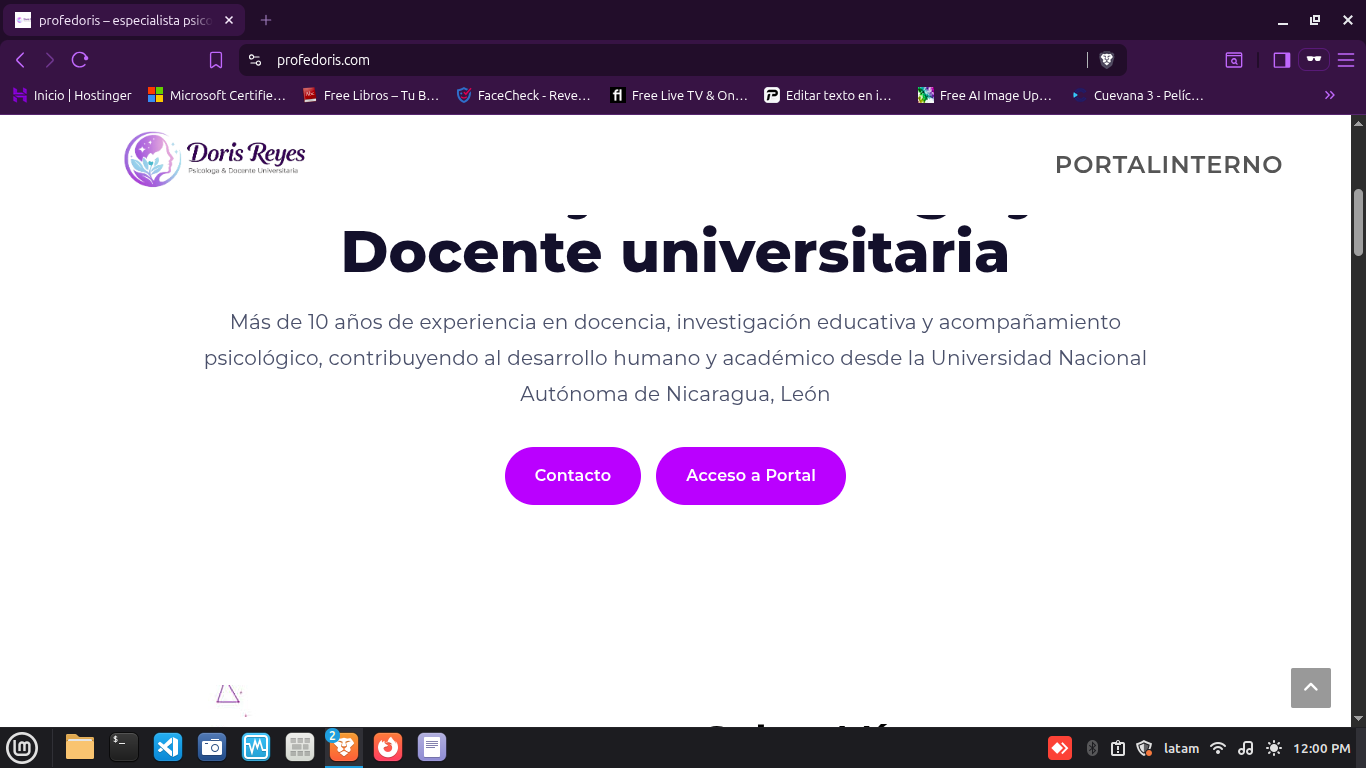Click the scrollbar down arrow
Screen dimensions: 1366x768
coord(1359,718)
